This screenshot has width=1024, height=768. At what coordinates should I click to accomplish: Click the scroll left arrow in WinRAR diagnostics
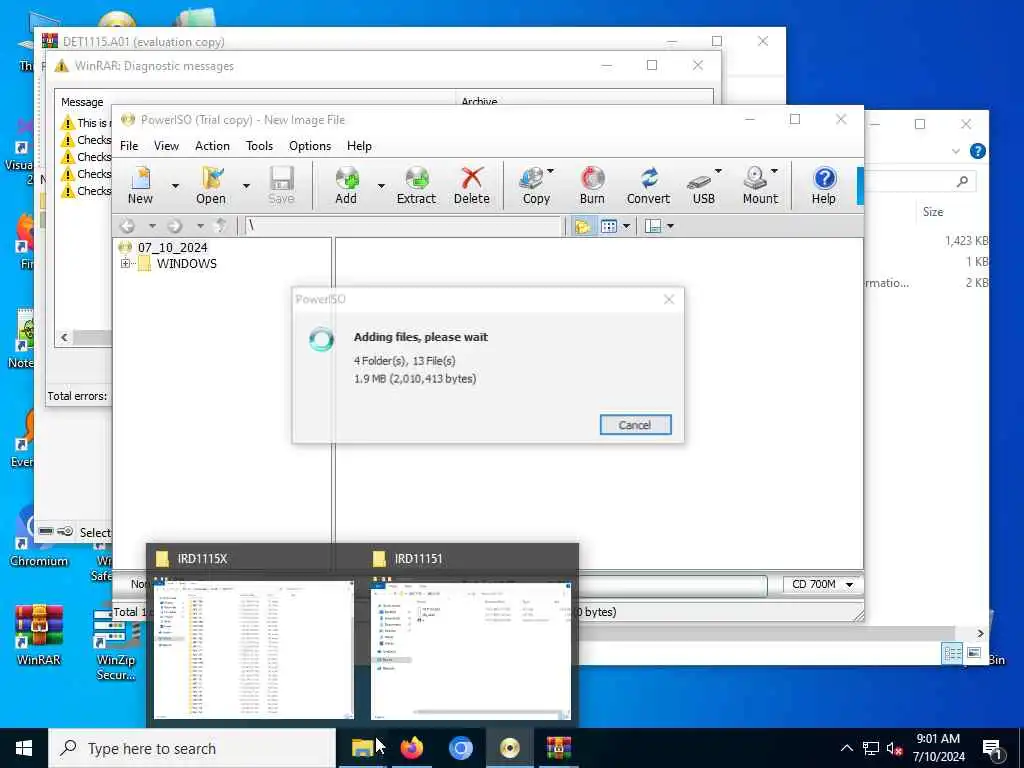(64, 338)
